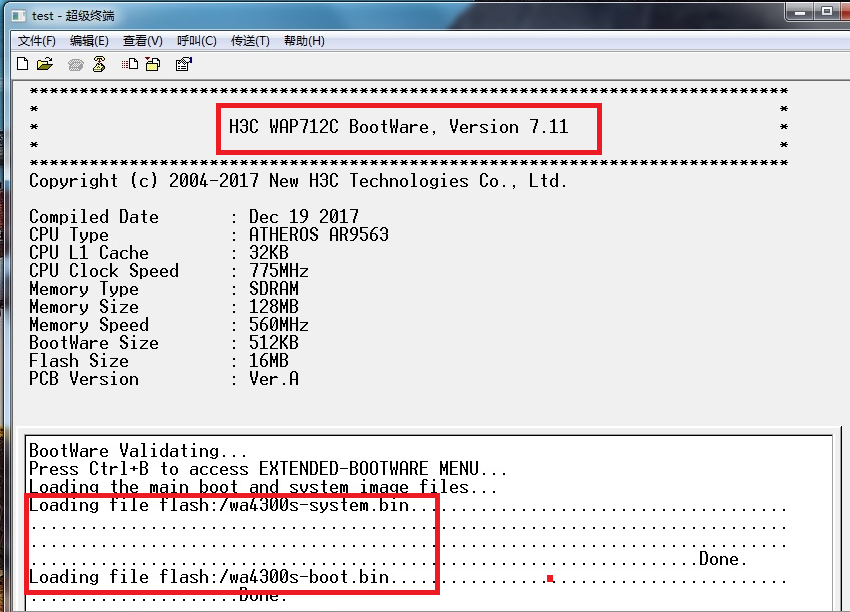The width and height of the screenshot is (850, 612).
Task: Click the '128MB' memory size value
Action: pyautogui.click(x=274, y=306)
